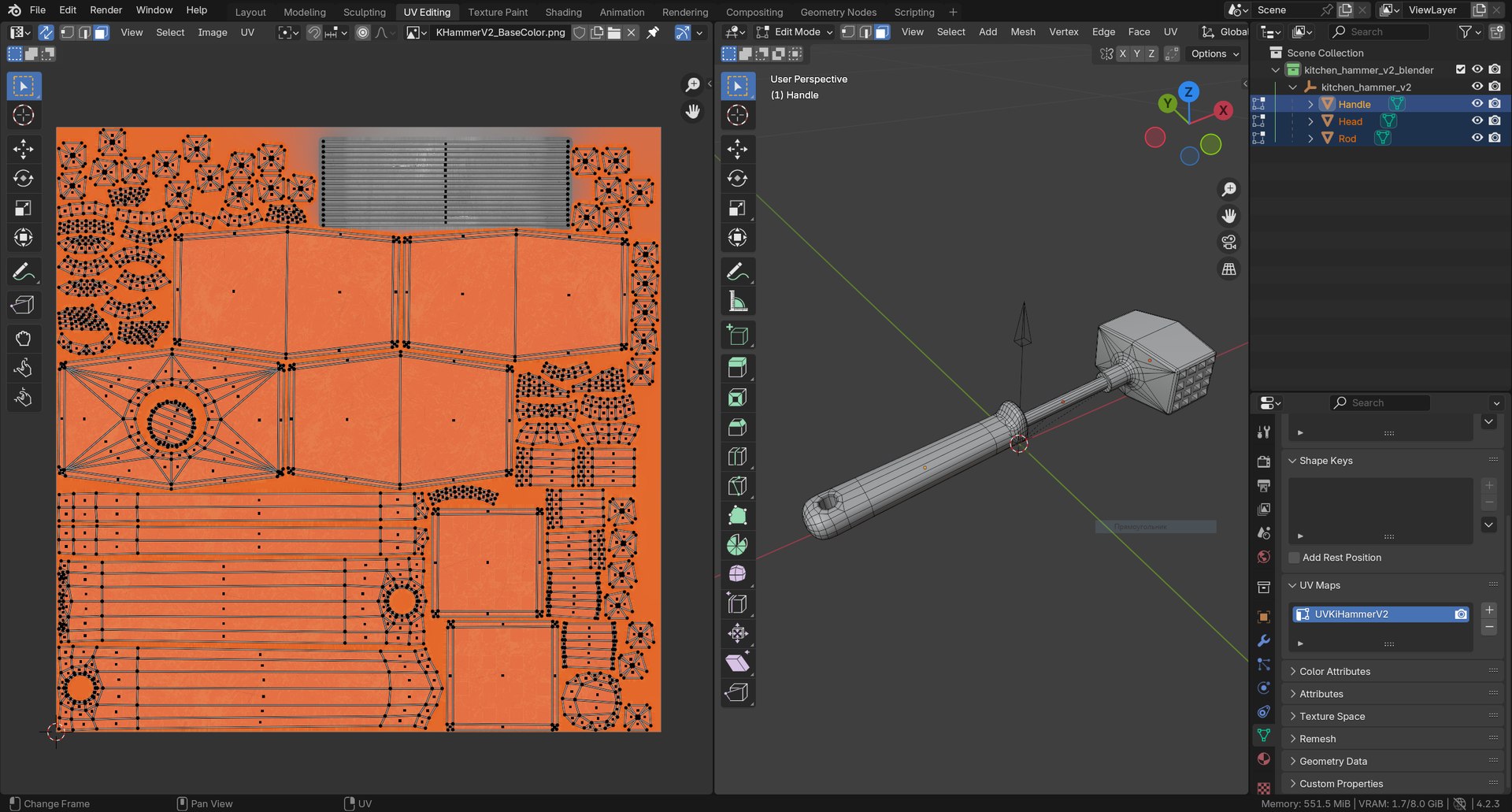Select the Bevel tool
This screenshot has width=1512, height=812.
coord(738,428)
